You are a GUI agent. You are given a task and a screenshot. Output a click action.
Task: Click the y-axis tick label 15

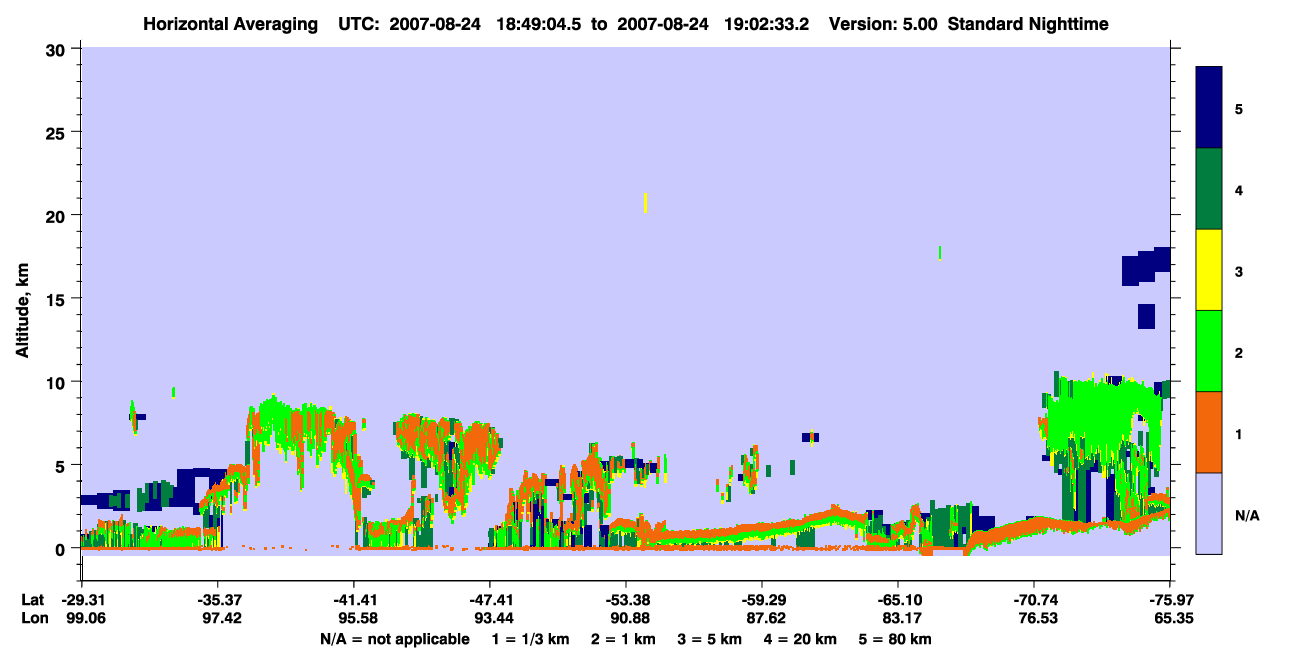point(57,299)
